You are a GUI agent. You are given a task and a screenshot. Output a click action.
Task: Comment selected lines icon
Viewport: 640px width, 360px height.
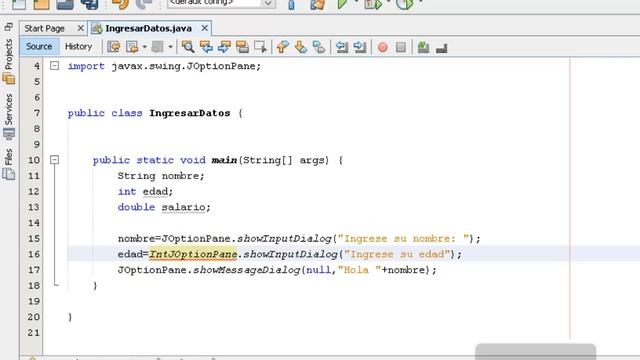click(423, 47)
